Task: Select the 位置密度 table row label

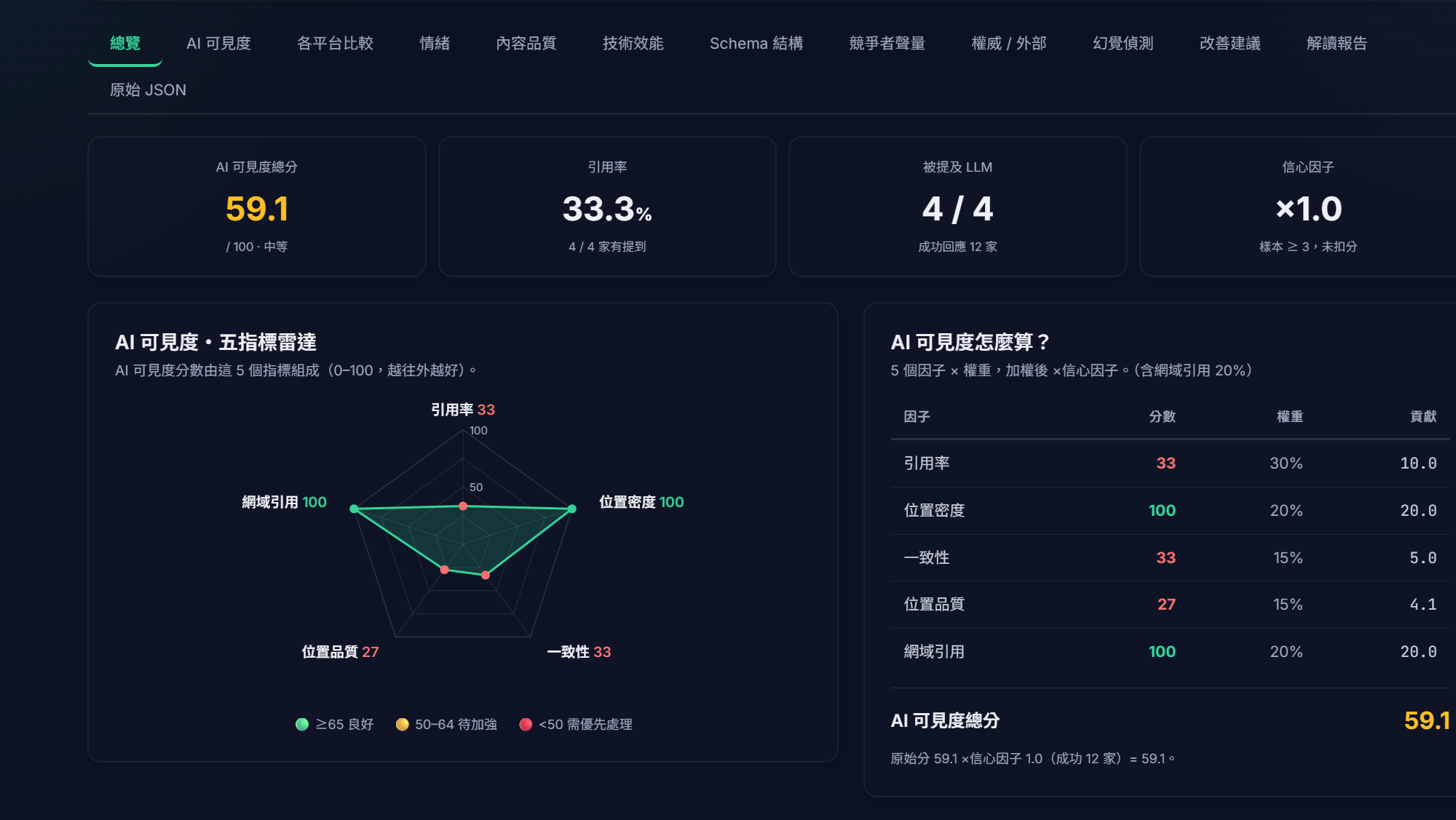Action: 934,511
